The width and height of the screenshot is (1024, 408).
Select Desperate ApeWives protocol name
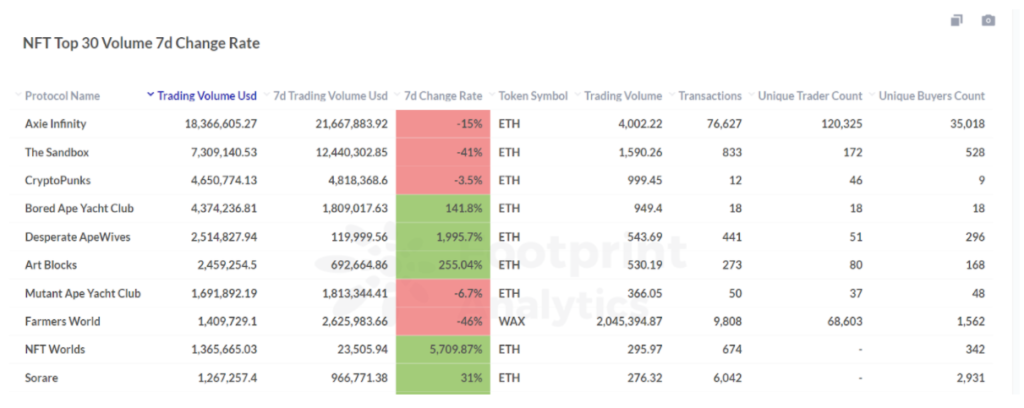pos(78,236)
